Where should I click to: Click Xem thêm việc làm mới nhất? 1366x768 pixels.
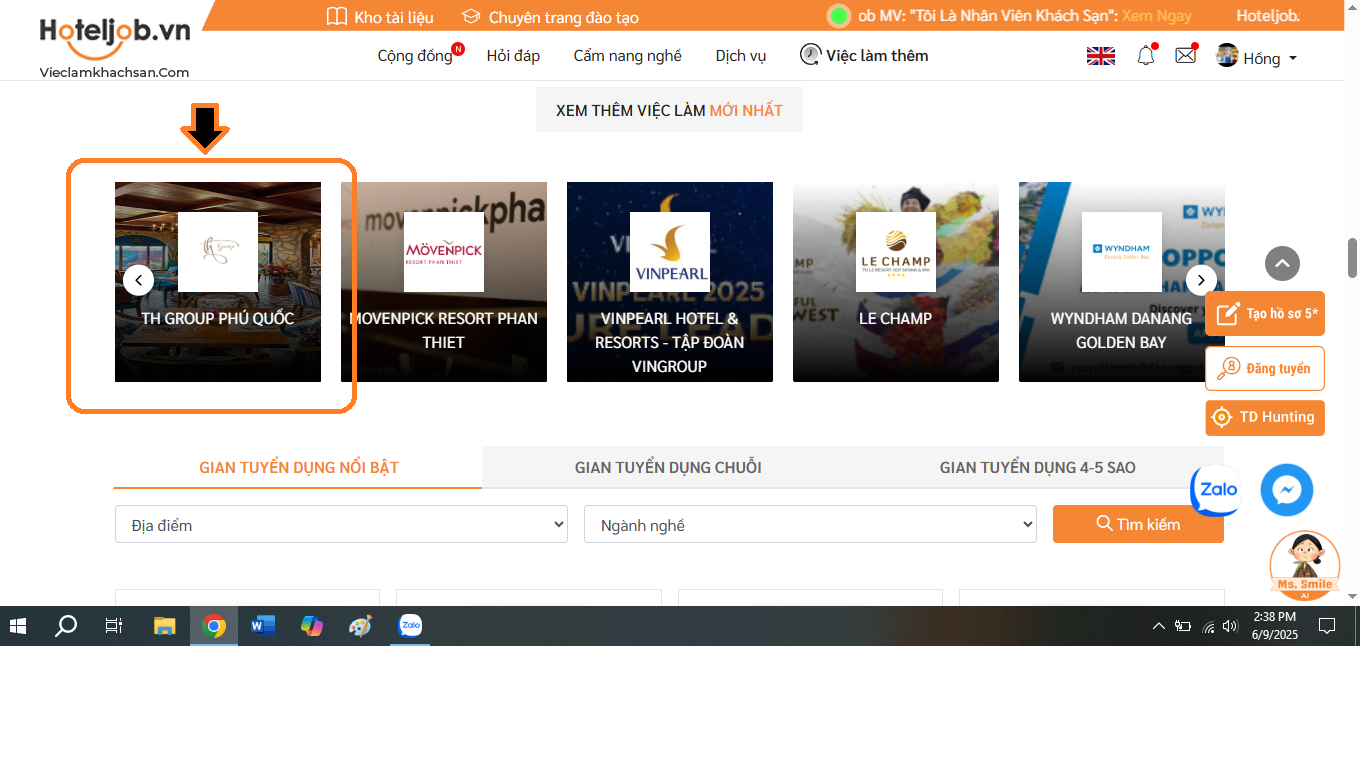669,110
